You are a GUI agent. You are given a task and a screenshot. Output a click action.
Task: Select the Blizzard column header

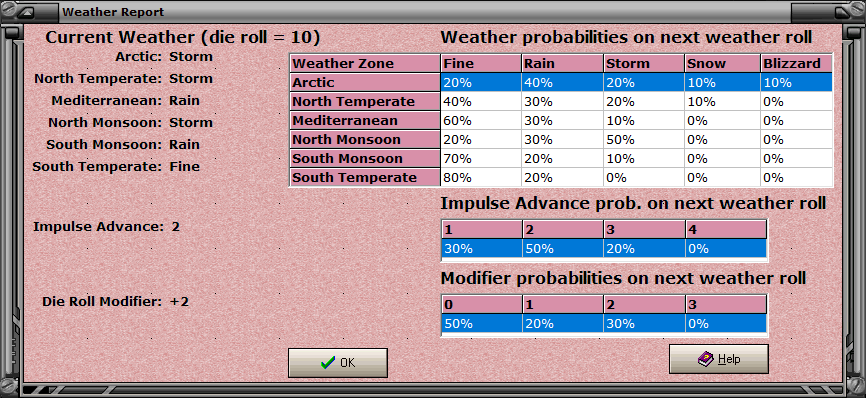tap(796, 63)
